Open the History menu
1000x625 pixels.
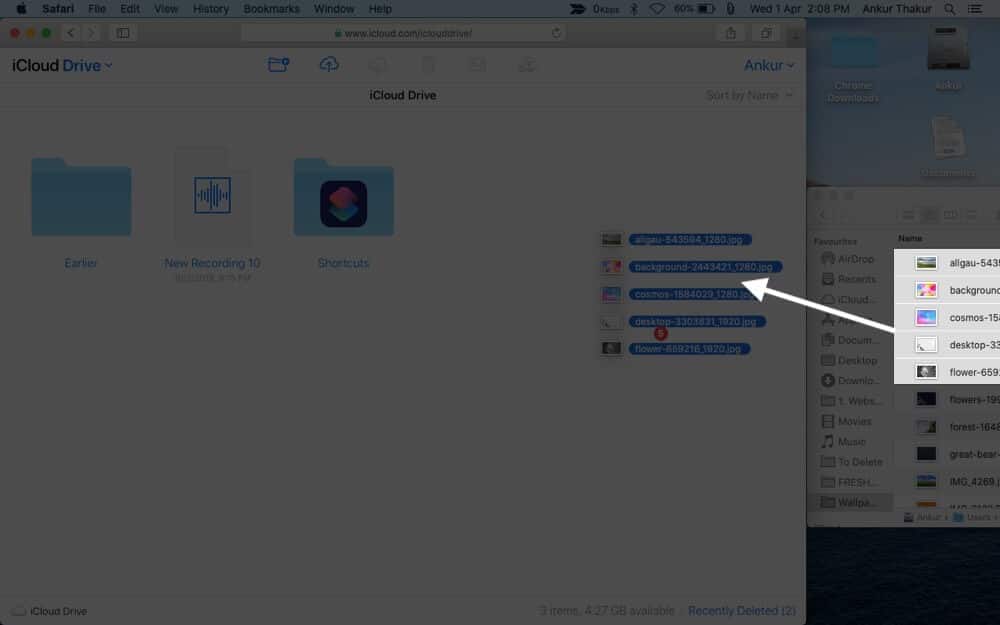click(210, 9)
